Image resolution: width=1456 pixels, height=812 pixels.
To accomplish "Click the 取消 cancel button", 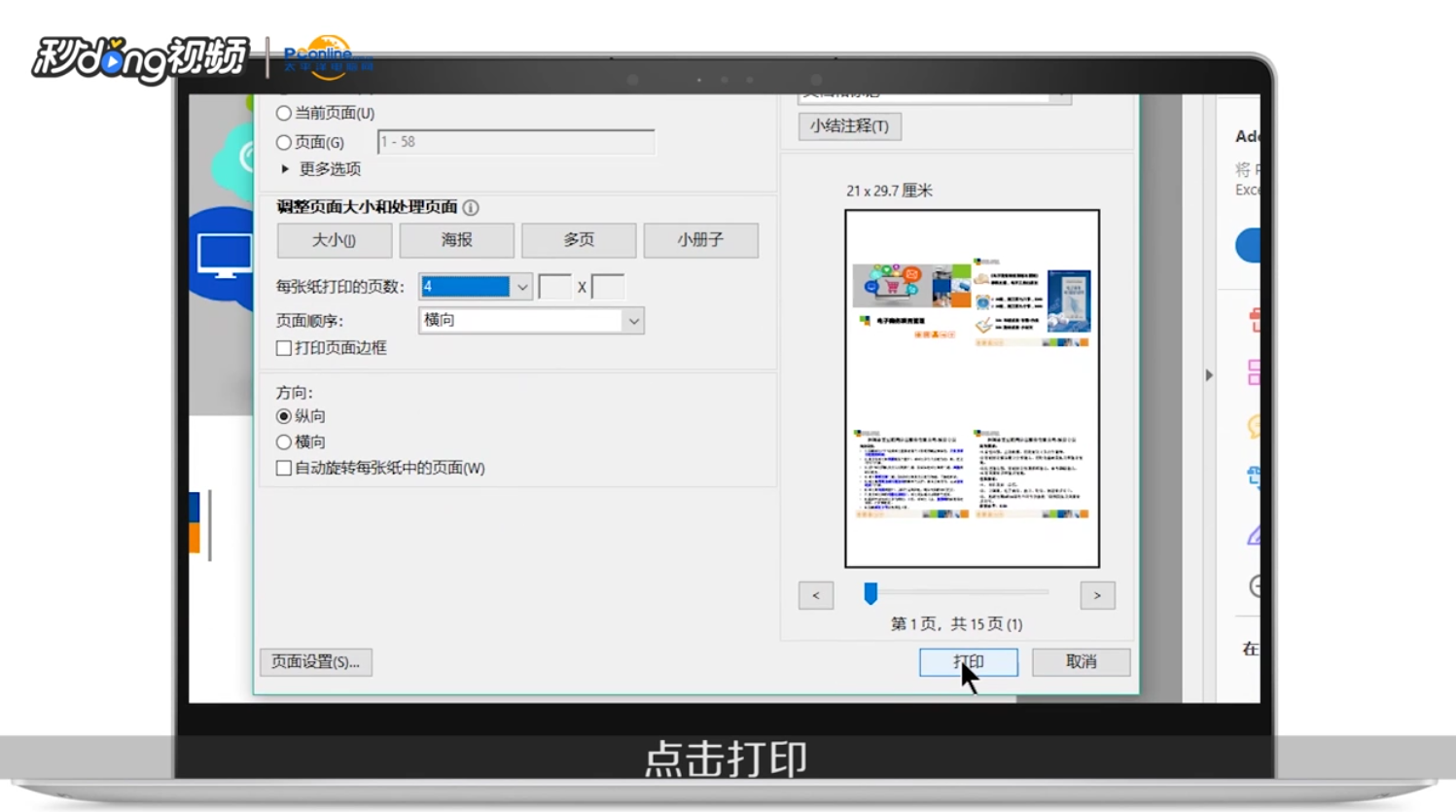I will coord(1082,662).
